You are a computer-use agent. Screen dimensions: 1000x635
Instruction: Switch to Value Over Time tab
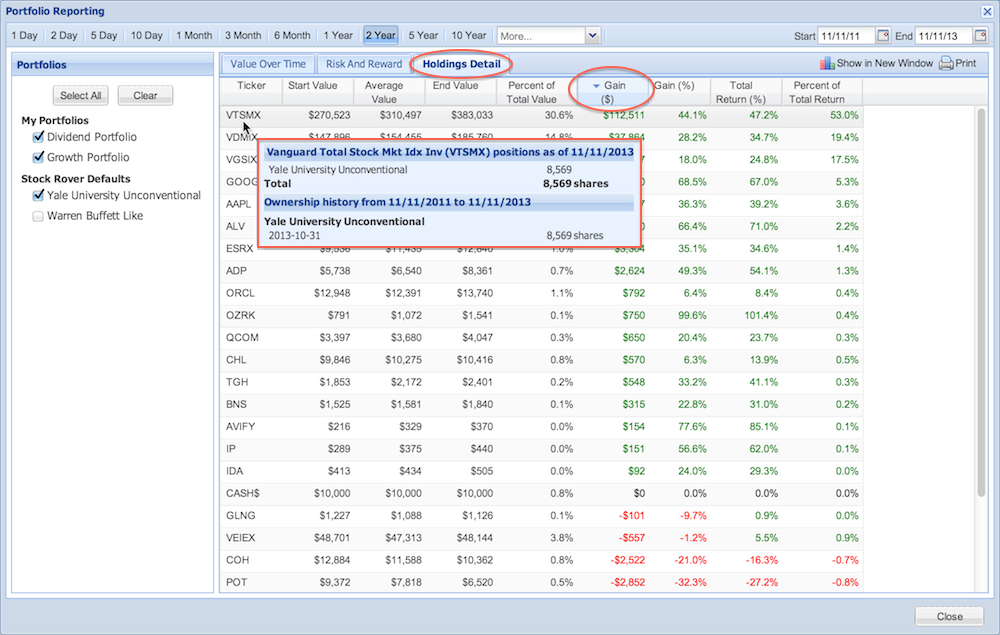268,64
